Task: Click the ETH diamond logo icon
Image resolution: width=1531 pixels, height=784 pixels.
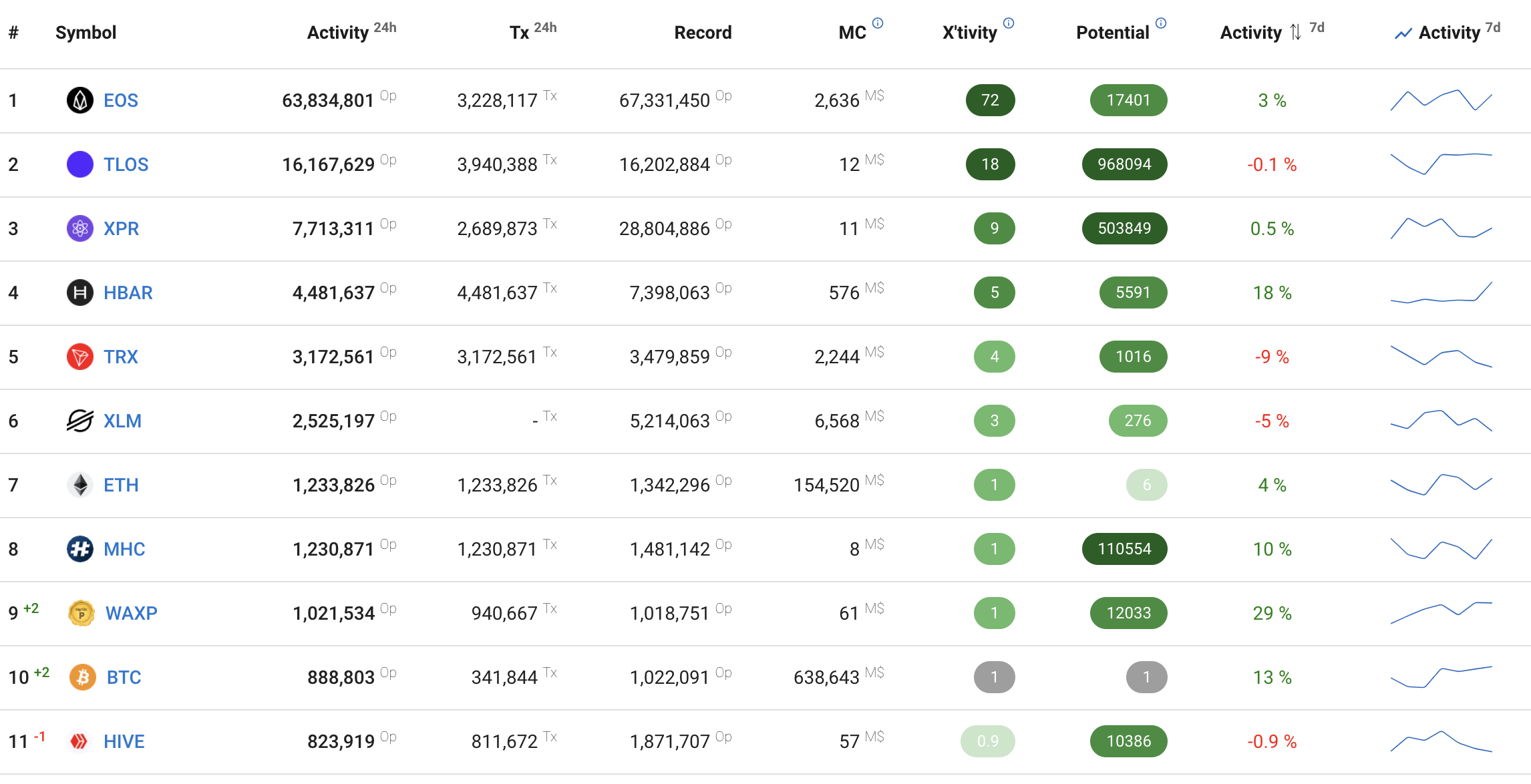Action: click(79, 485)
